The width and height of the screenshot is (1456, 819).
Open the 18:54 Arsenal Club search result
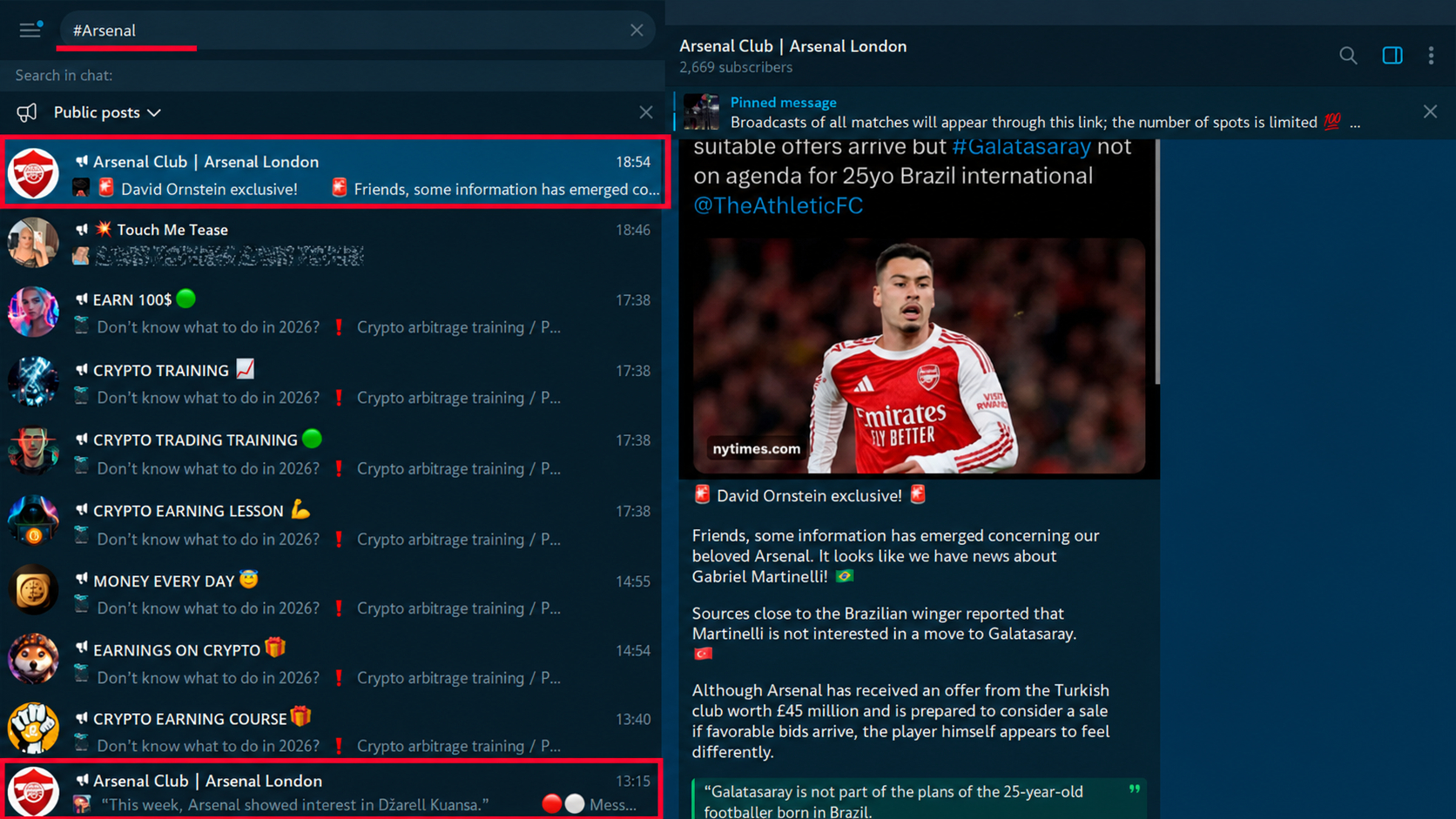click(334, 171)
